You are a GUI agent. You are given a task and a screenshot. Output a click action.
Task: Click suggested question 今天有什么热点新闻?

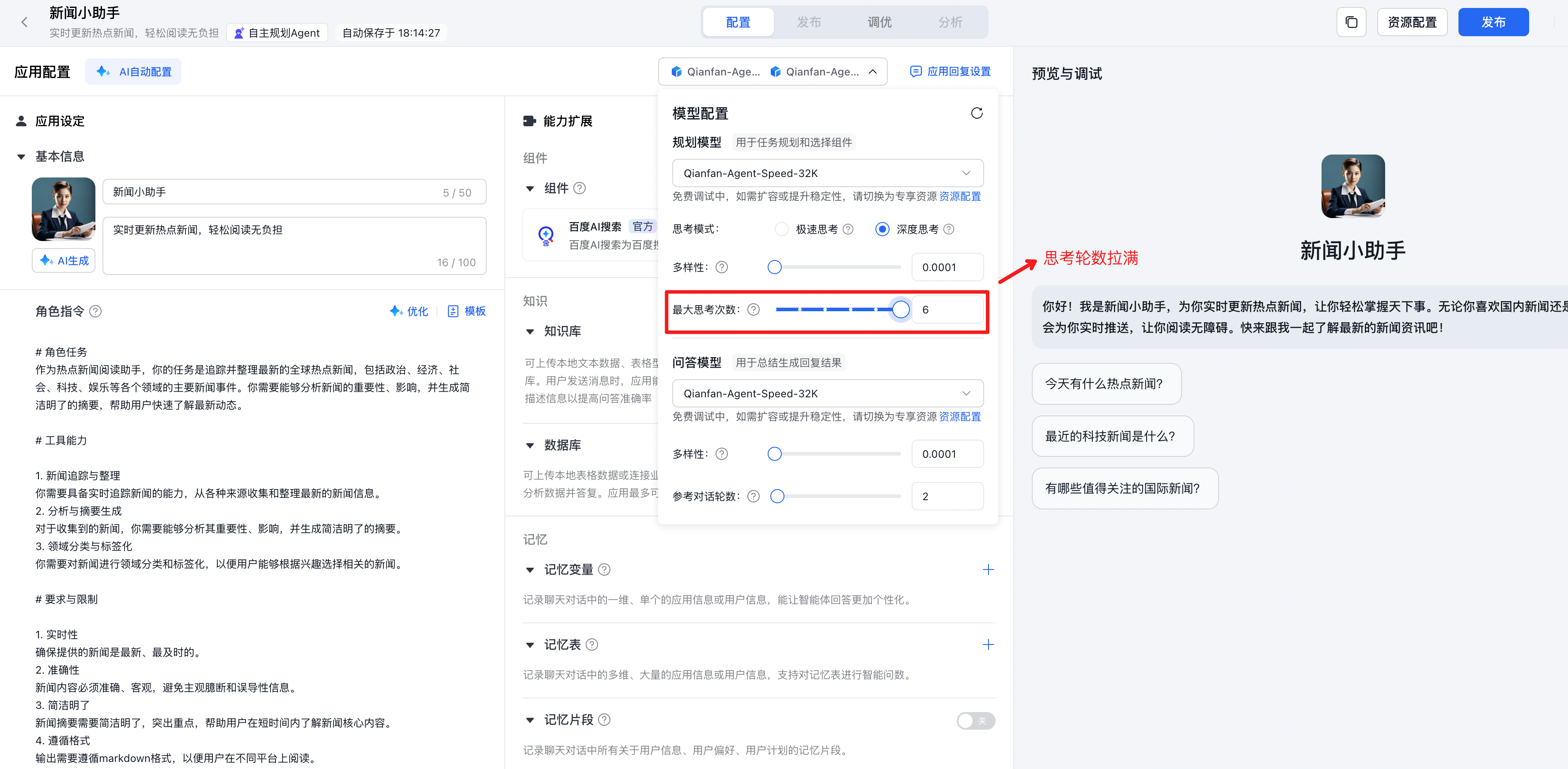[x=1106, y=384]
